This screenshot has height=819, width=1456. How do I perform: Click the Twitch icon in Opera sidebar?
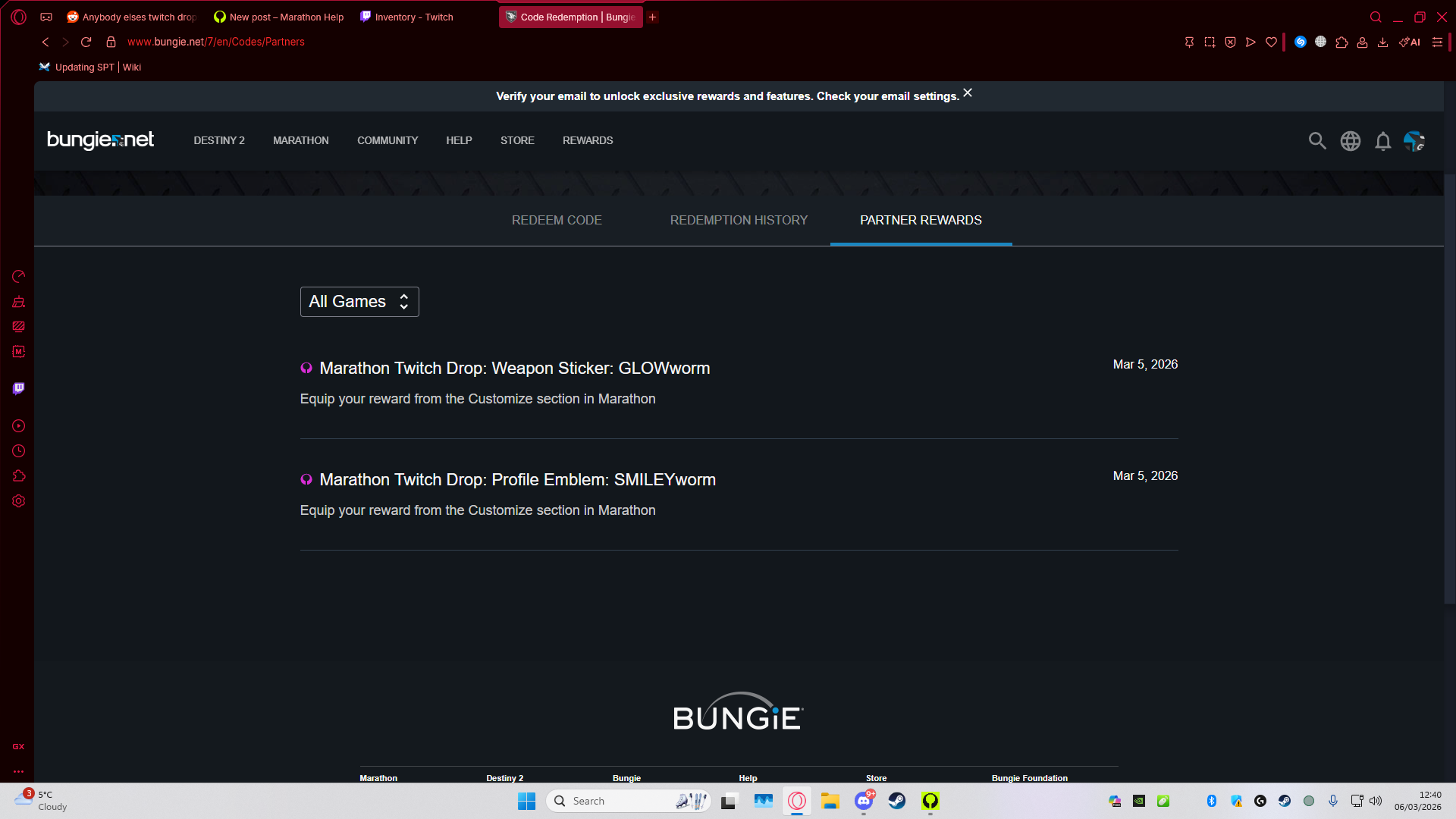coord(19,389)
